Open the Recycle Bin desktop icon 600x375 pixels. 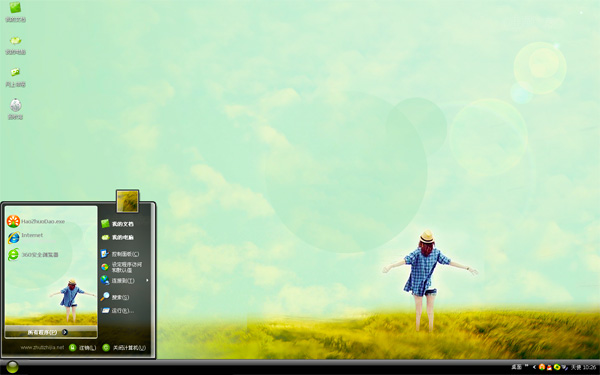tap(15, 109)
